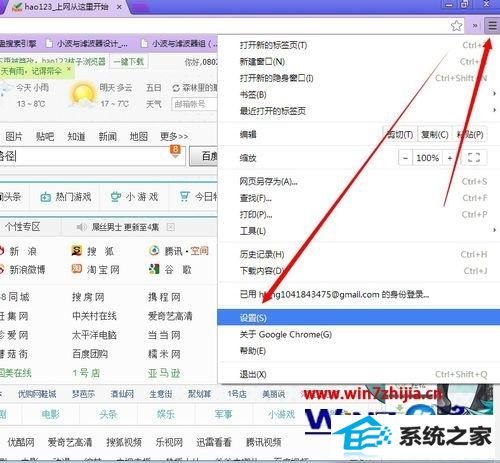The height and width of the screenshot is (463, 500).
Task: Open 搜狐 link with its logo
Action: [93, 251]
